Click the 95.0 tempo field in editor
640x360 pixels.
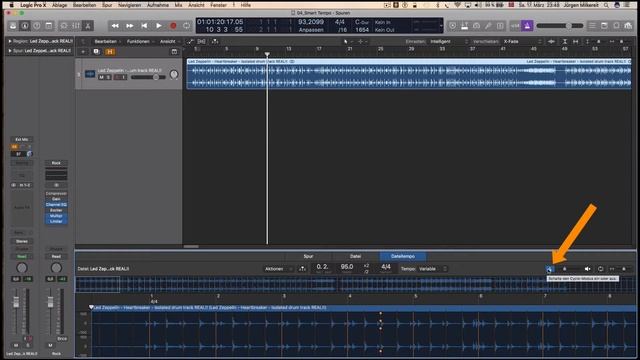point(347,268)
